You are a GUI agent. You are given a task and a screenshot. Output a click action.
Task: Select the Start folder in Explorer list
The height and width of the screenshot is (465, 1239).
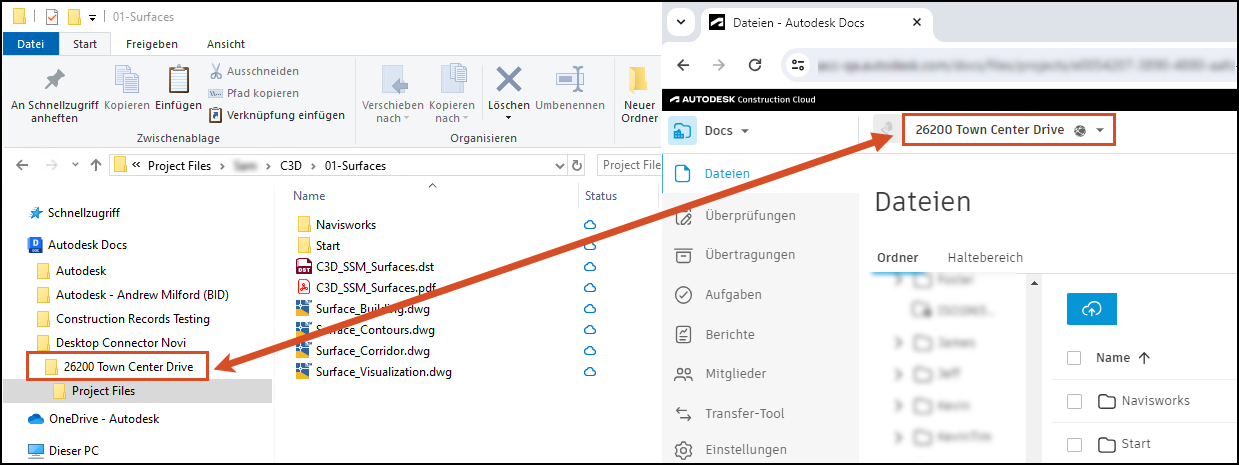click(x=328, y=245)
